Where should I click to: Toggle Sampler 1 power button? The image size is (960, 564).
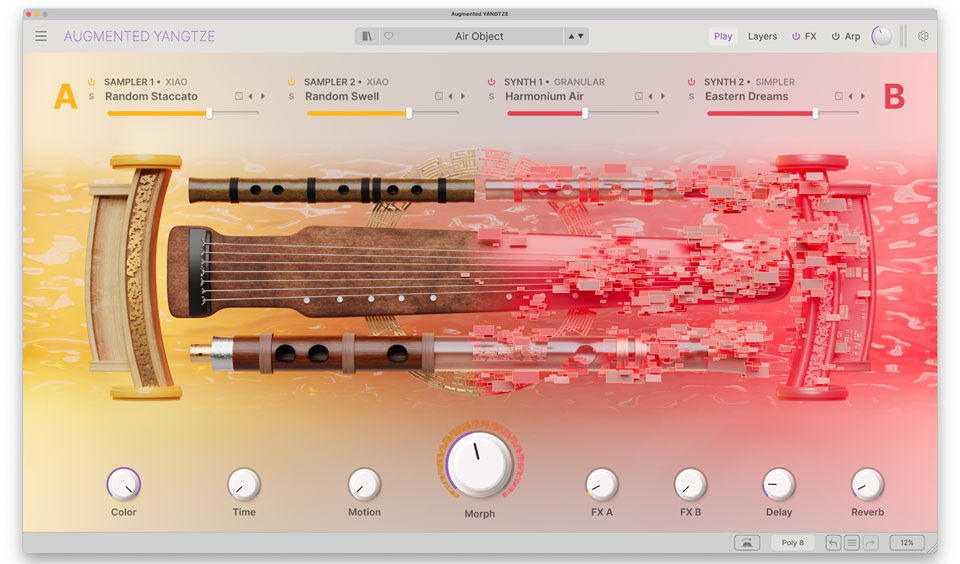tap(91, 82)
